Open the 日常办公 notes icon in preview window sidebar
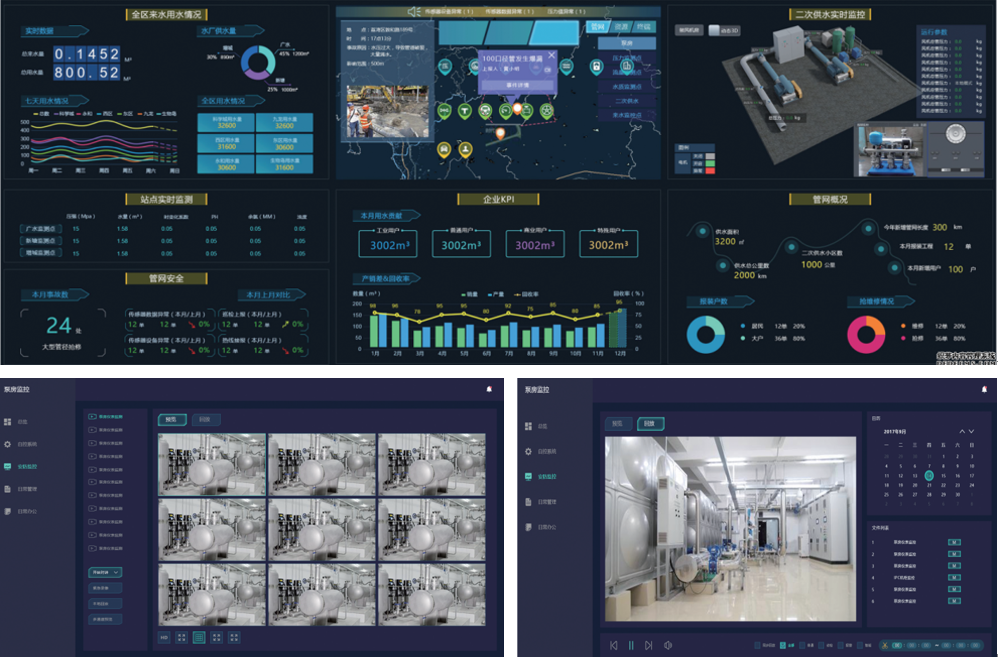The width and height of the screenshot is (998, 657). [8, 511]
